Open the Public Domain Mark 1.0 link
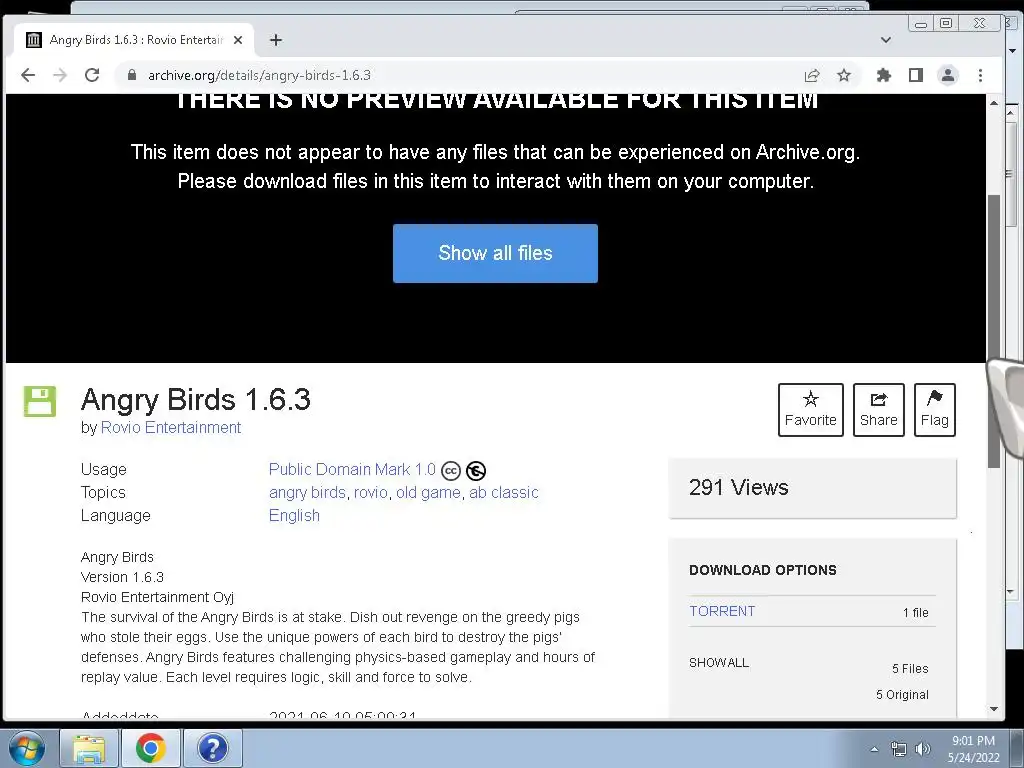Viewport: 1024px width, 768px height. [352, 470]
